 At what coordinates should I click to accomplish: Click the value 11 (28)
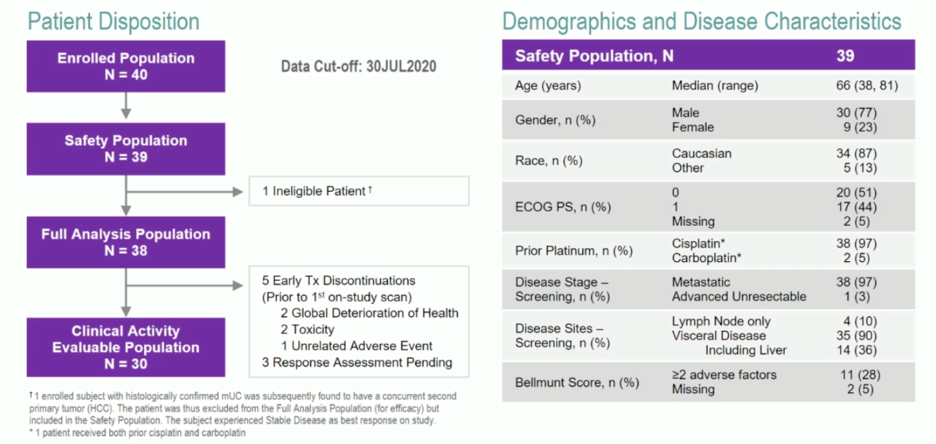tap(860, 375)
